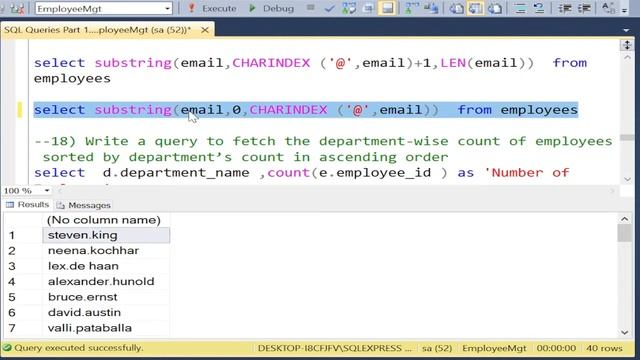
Task: Toggle Include Client Statistics
Action: click(431, 8)
